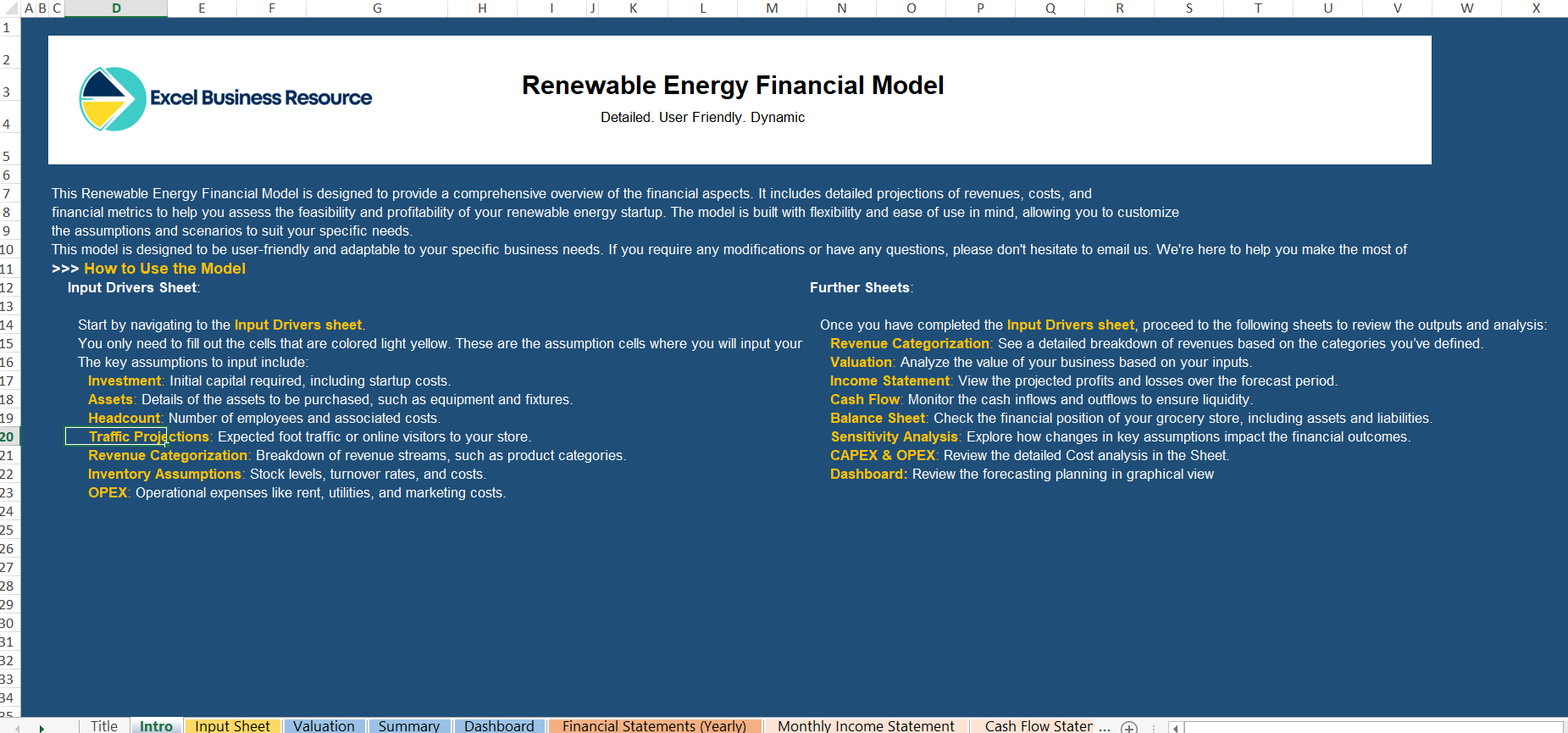Click the 'How to Use the Model' heading
This screenshot has height=733, width=1568.
pyautogui.click(x=164, y=269)
